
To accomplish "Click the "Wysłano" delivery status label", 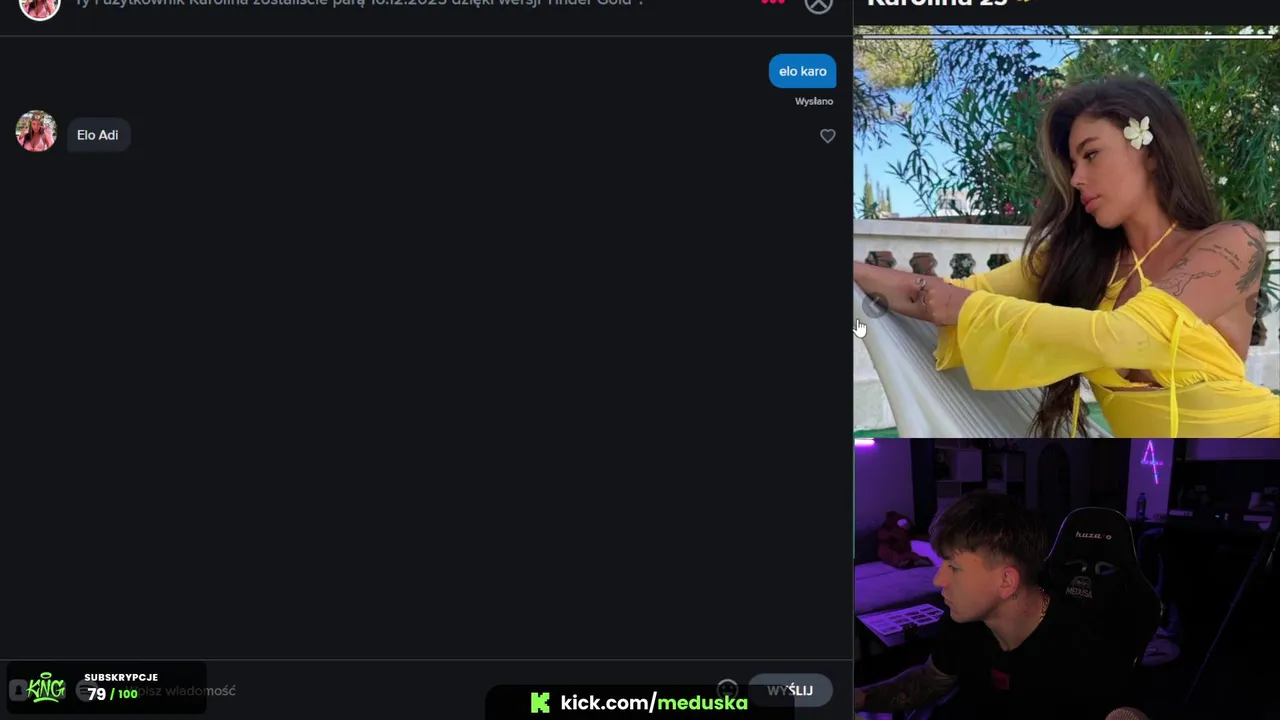I will pos(814,101).
